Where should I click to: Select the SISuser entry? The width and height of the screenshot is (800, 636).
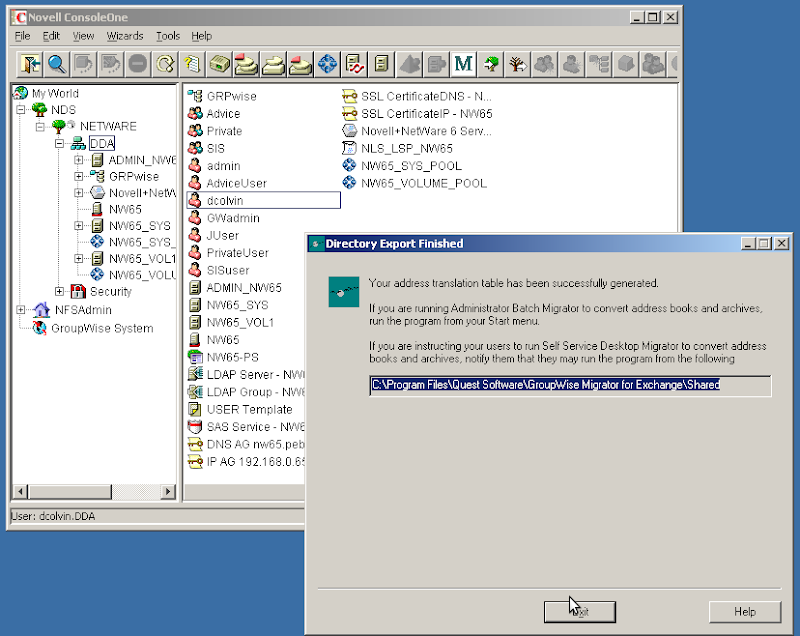[228, 270]
